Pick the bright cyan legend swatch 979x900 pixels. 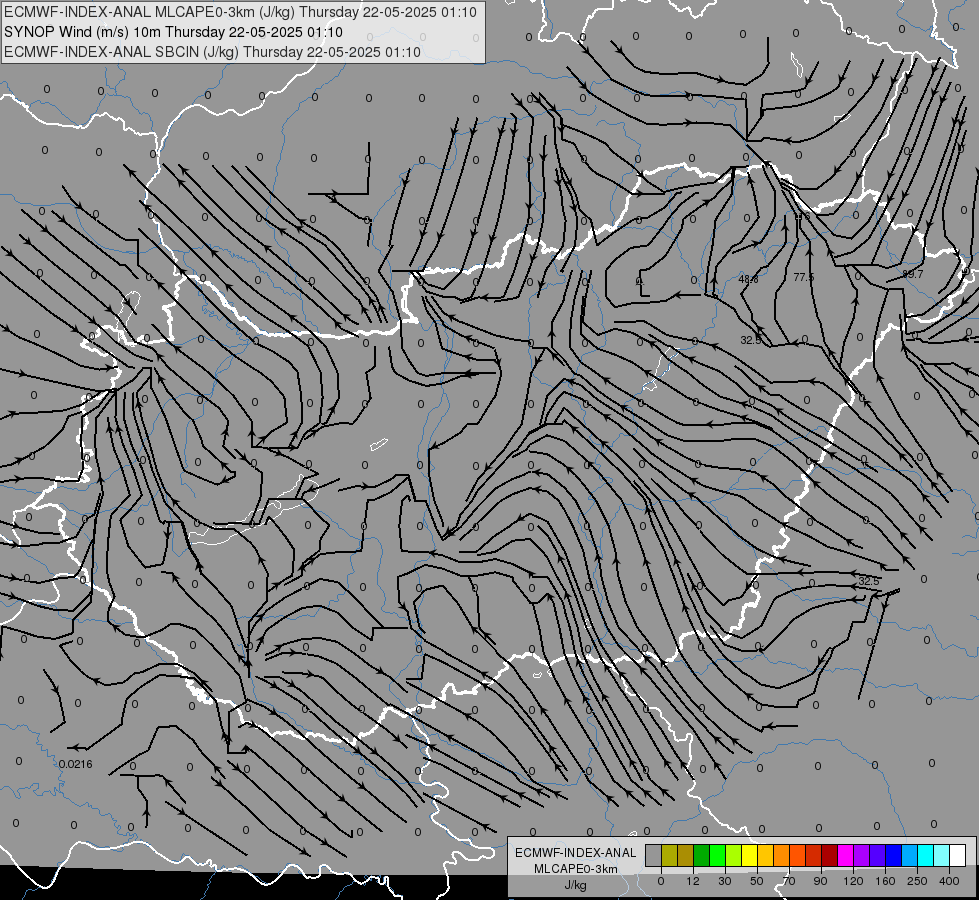point(925,855)
